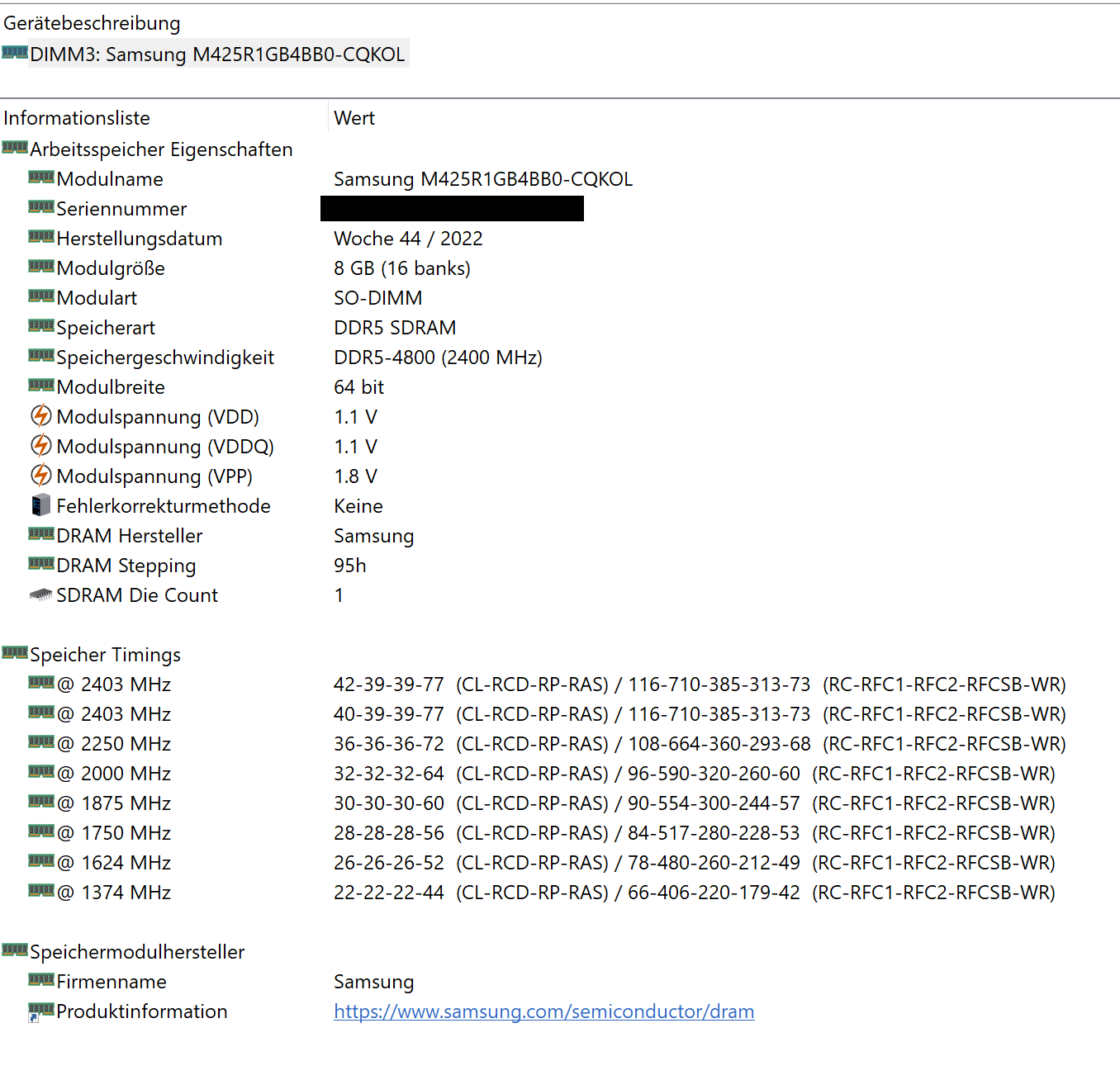Click the icon beside Speicher Timings group
This screenshot has width=1120, height=1080.
(15, 653)
